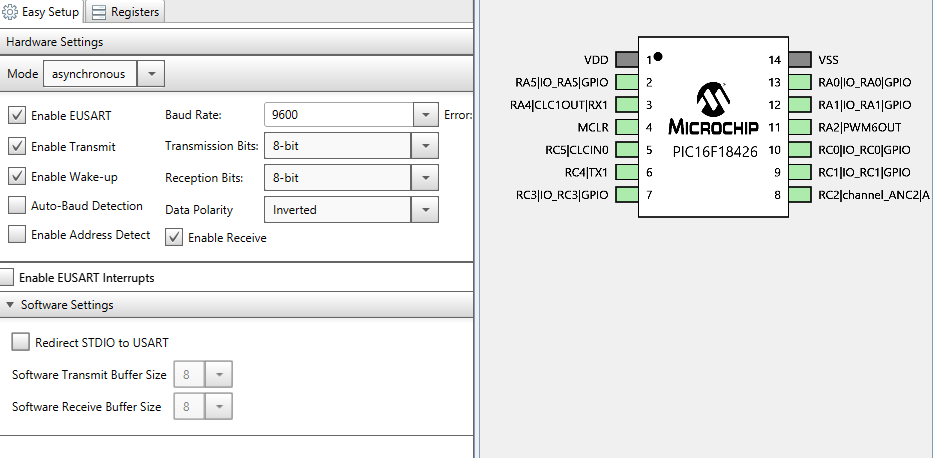This screenshot has width=933, height=458.
Task: Click the Error: label by Baud Rate
Action: (458, 115)
